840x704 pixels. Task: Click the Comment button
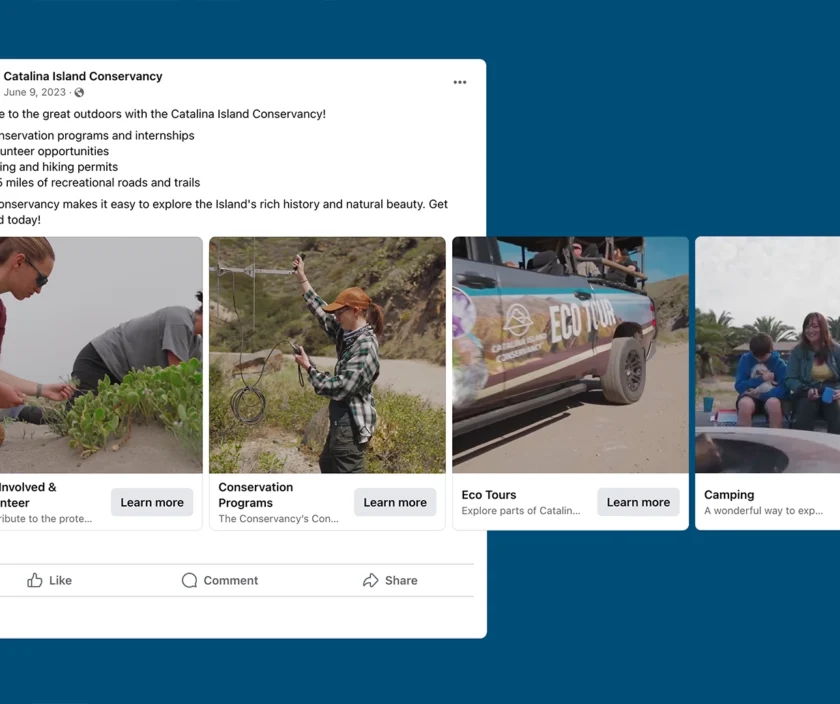(220, 580)
